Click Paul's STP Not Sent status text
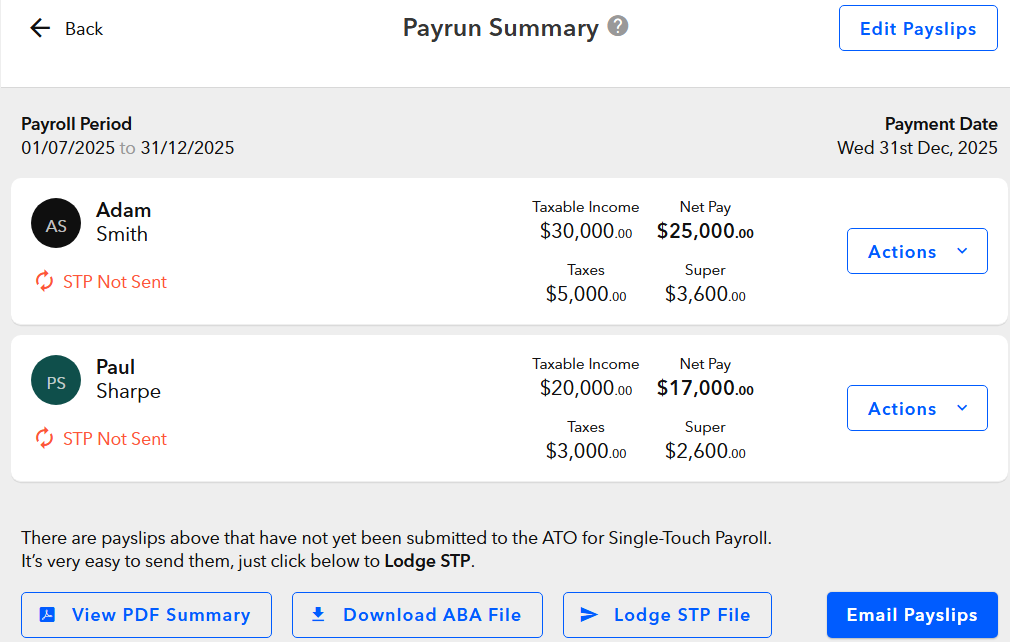Viewport: 1010px width, 642px height. (115, 439)
